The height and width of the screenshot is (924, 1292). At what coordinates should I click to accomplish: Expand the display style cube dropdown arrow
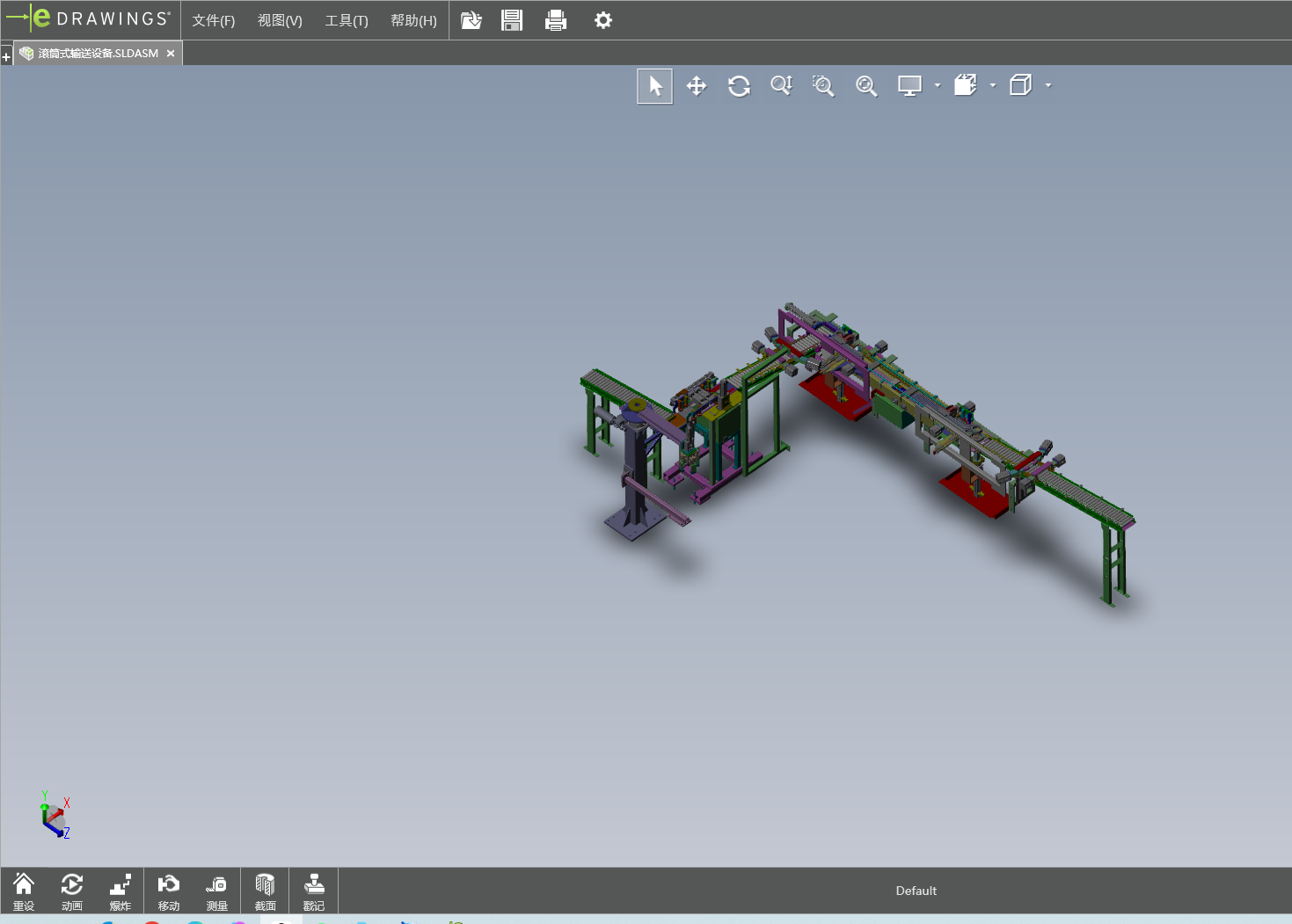point(1048,86)
